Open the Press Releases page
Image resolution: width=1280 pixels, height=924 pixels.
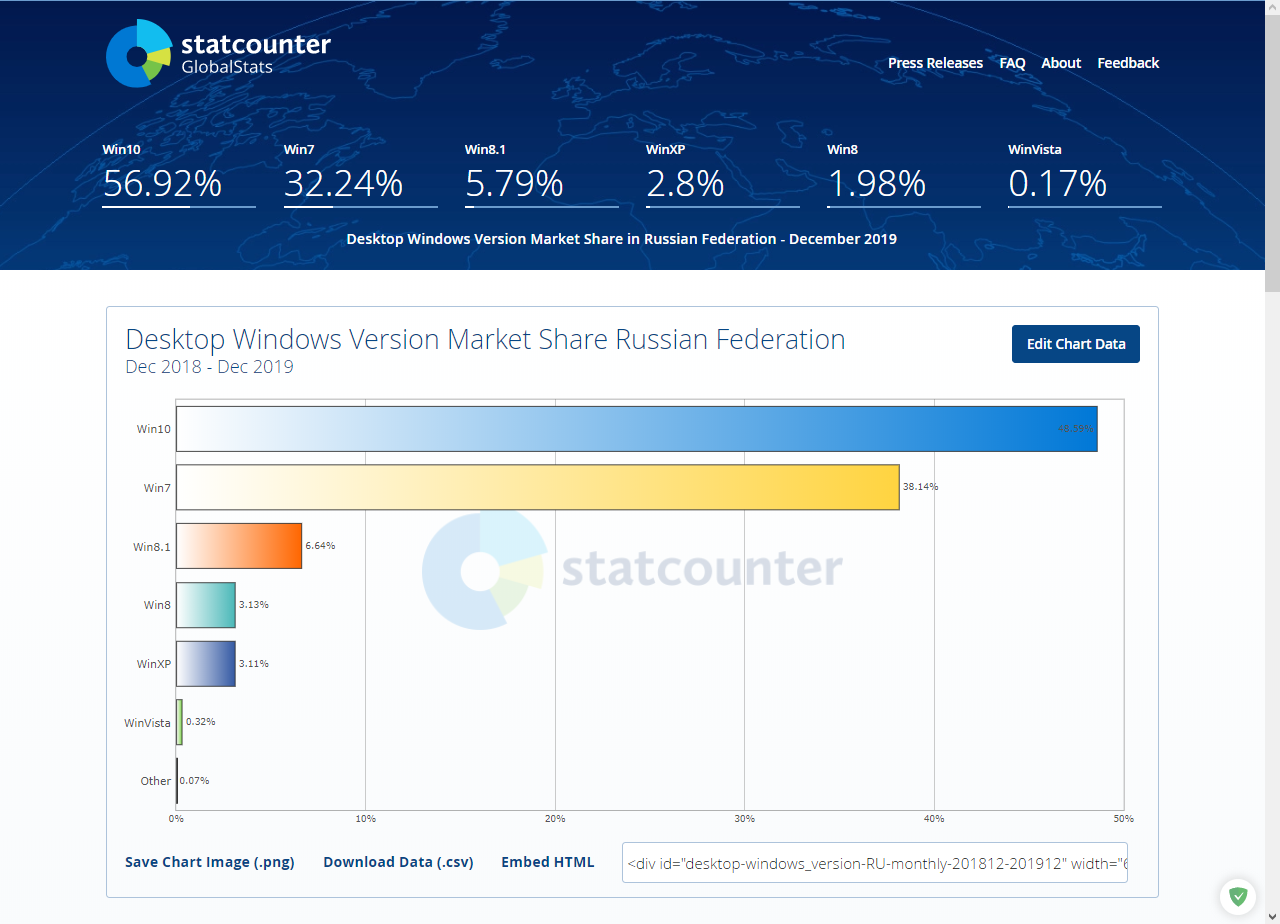(935, 63)
